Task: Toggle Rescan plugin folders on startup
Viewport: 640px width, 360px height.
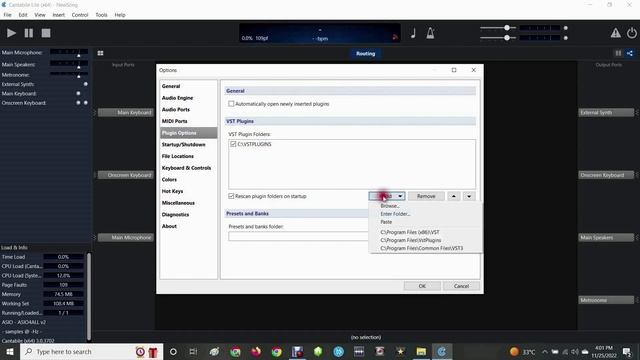Action: (231, 196)
